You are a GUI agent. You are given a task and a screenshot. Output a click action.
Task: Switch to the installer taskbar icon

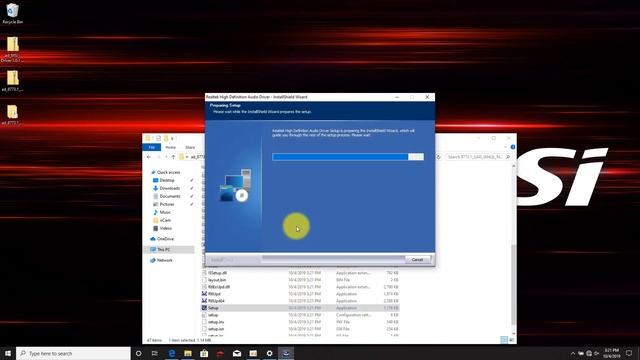pyautogui.click(x=286, y=353)
